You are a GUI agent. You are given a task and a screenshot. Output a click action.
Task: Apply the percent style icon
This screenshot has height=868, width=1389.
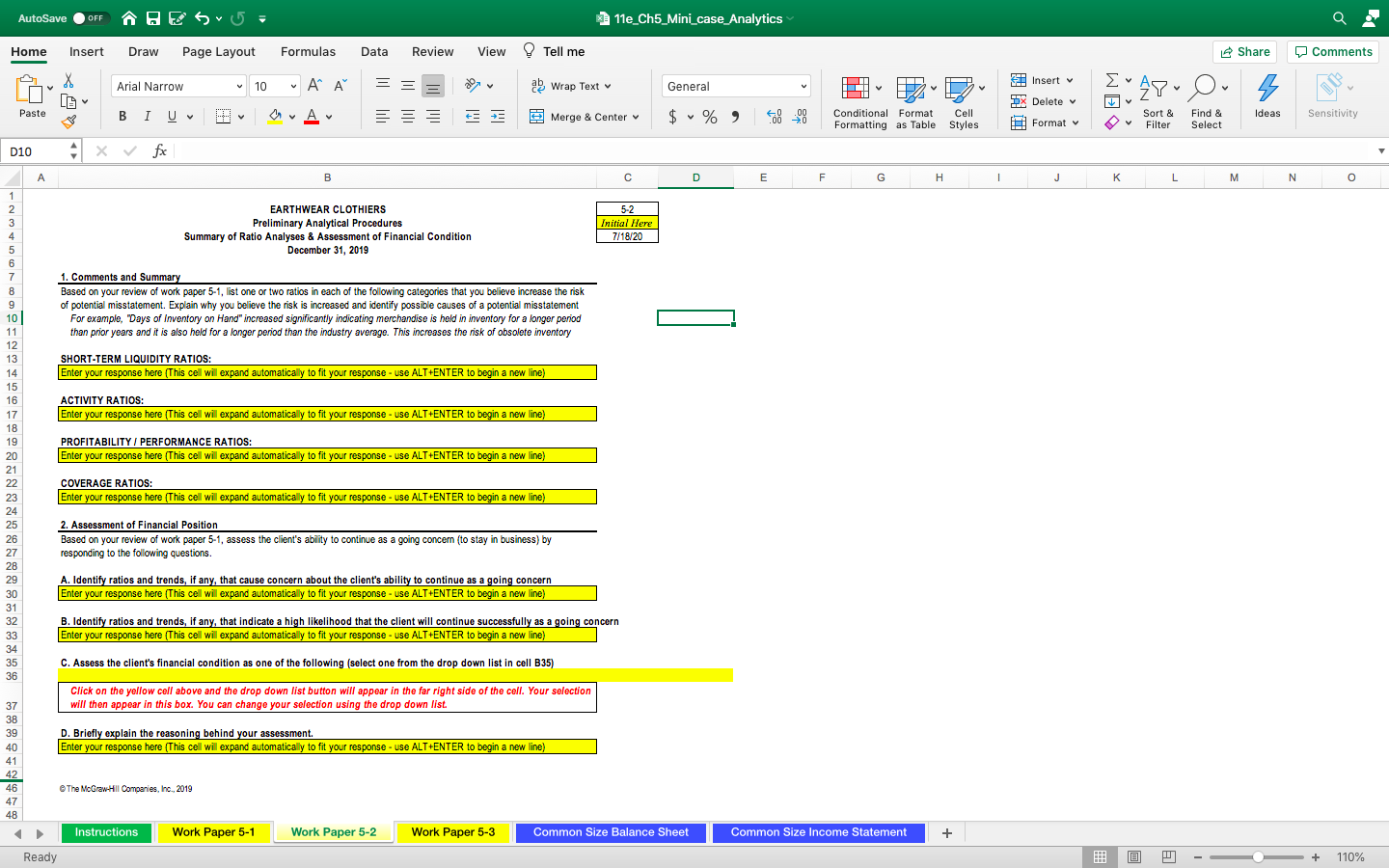pyautogui.click(x=710, y=117)
